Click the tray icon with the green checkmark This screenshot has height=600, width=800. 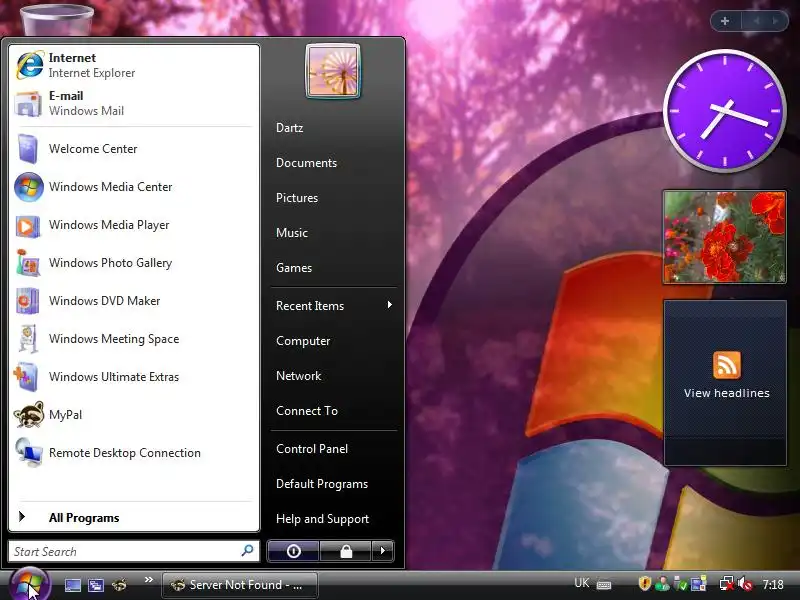click(x=680, y=583)
